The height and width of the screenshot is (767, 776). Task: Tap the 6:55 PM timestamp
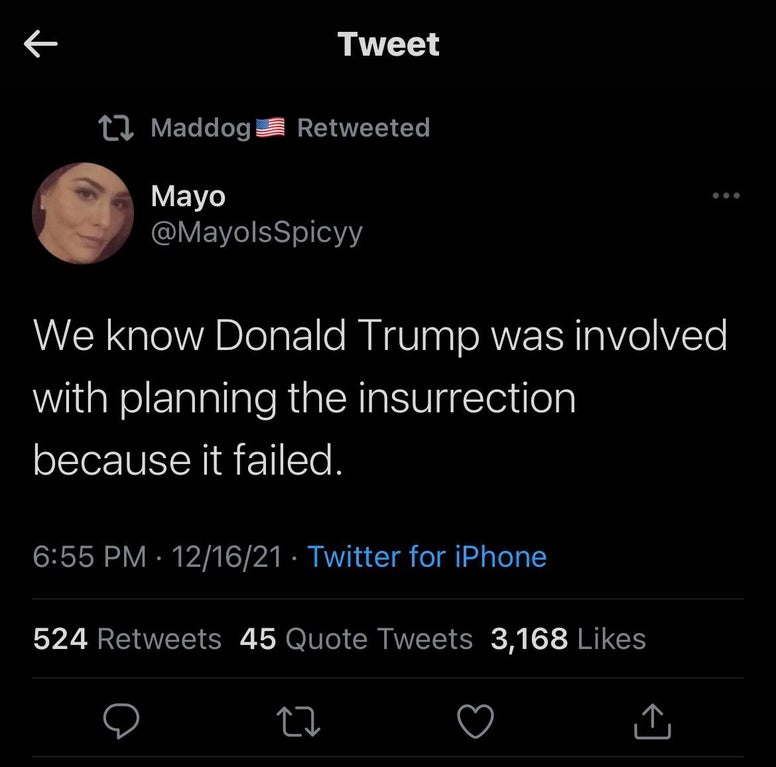click(90, 556)
